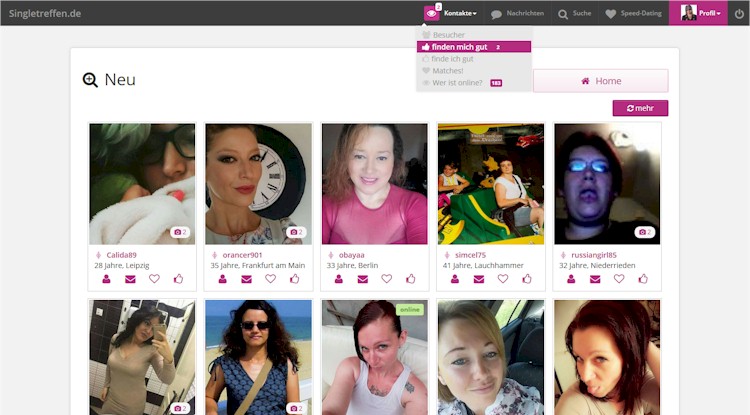The height and width of the screenshot is (415, 750).
Task: Click the Home button
Action: (601, 81)
